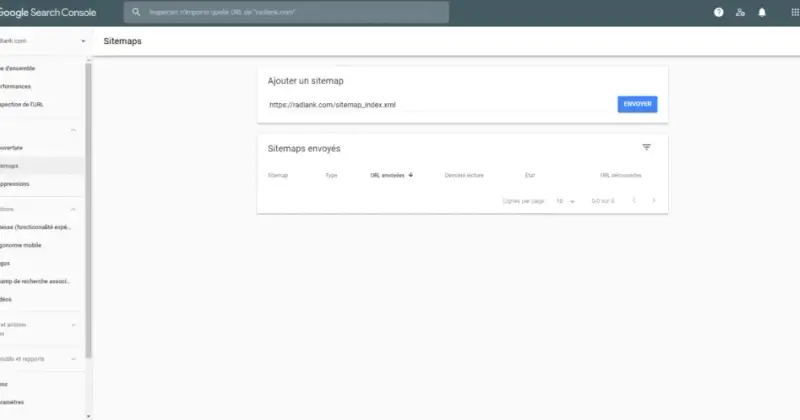Screen dimensions: 800x420
Task: Click the Sitemap column header
Action: [x=278, y=175]
